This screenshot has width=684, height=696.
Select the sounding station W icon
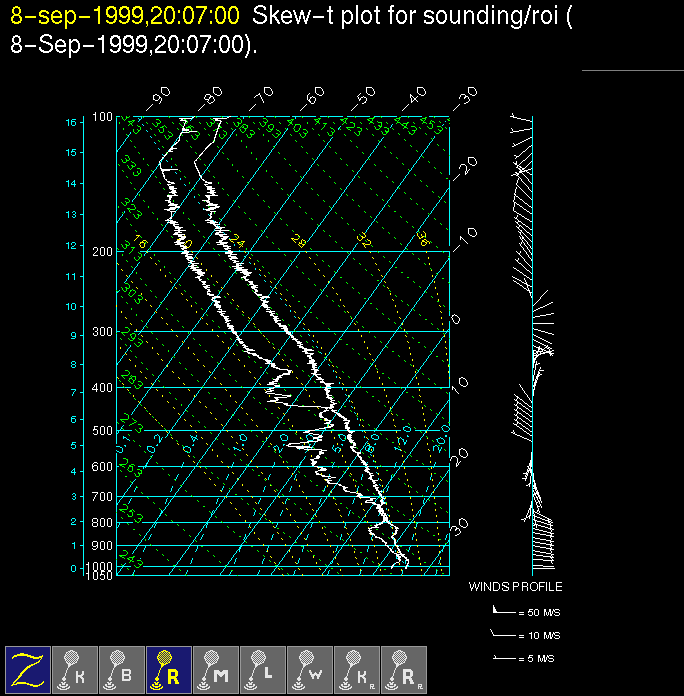(309, 669)
